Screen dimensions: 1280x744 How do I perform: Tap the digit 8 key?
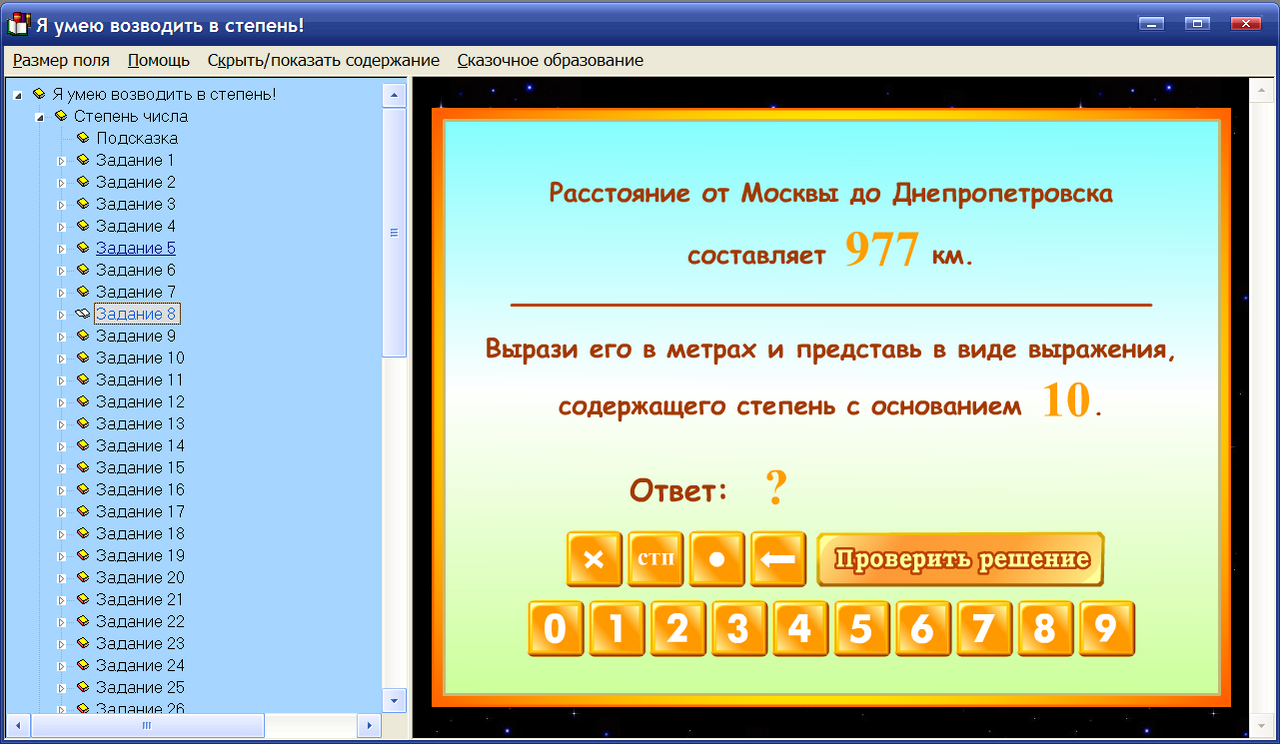pos(1045,629)
